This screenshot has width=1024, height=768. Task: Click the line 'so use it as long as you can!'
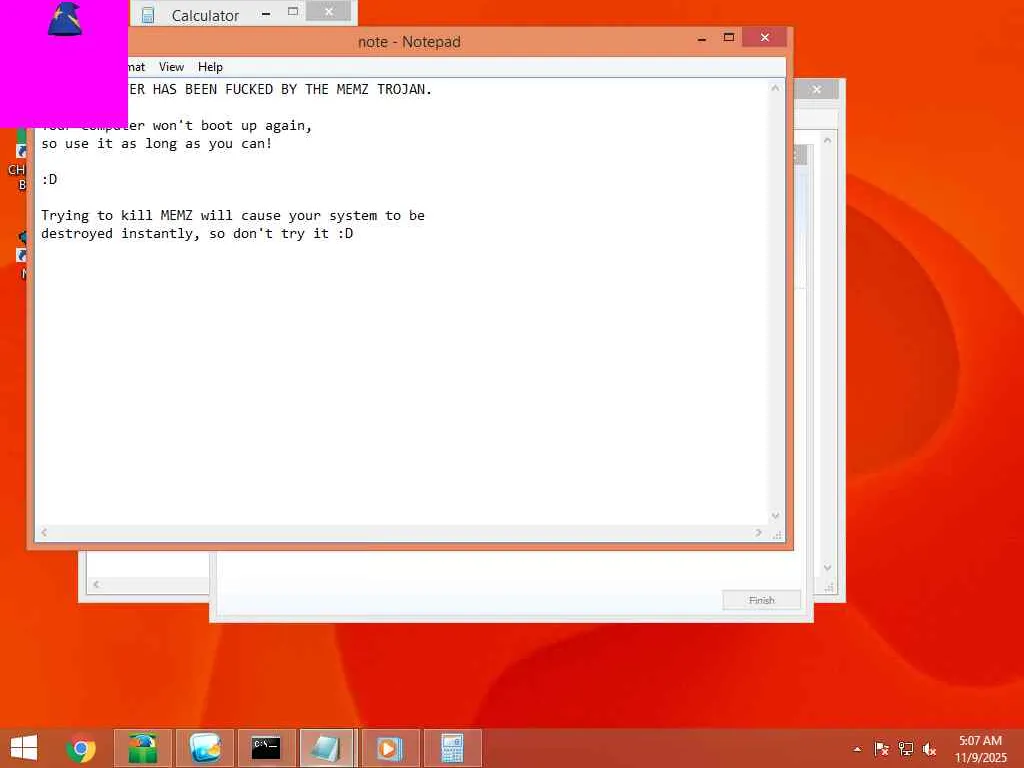click(157, 144)
